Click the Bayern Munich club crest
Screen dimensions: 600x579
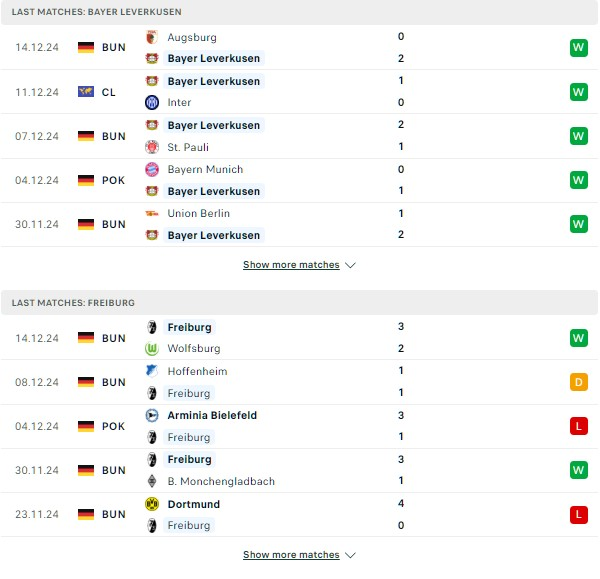152,169
